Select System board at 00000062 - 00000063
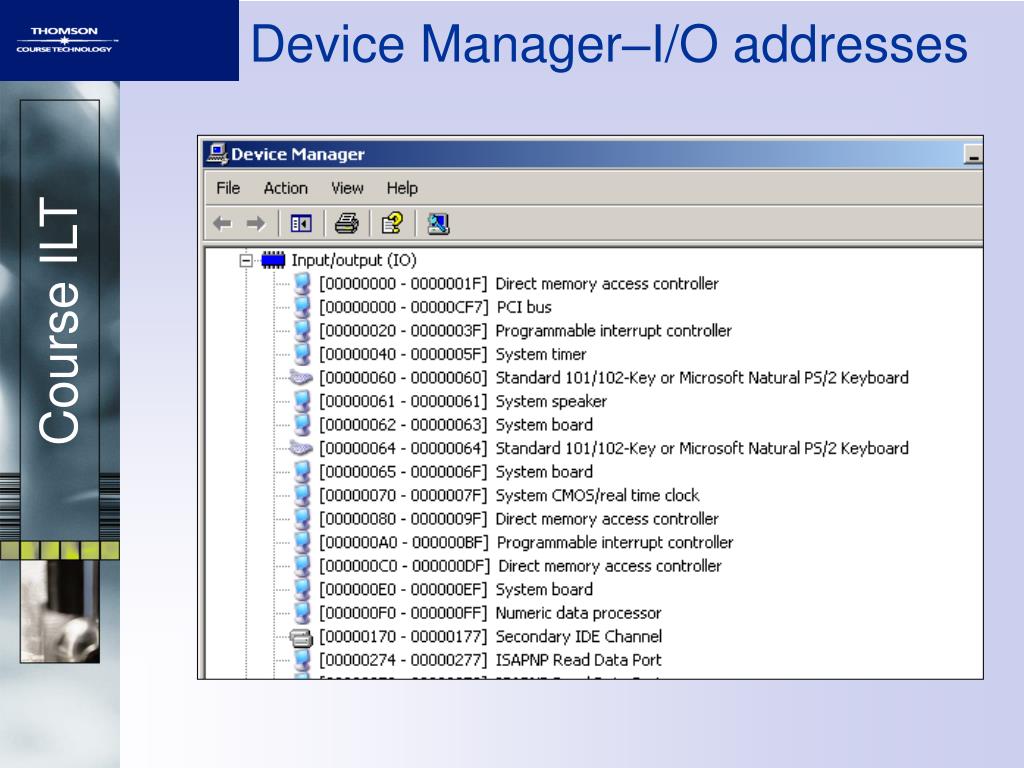Screen dimensions: 1024x768 (x=456, y=424)
